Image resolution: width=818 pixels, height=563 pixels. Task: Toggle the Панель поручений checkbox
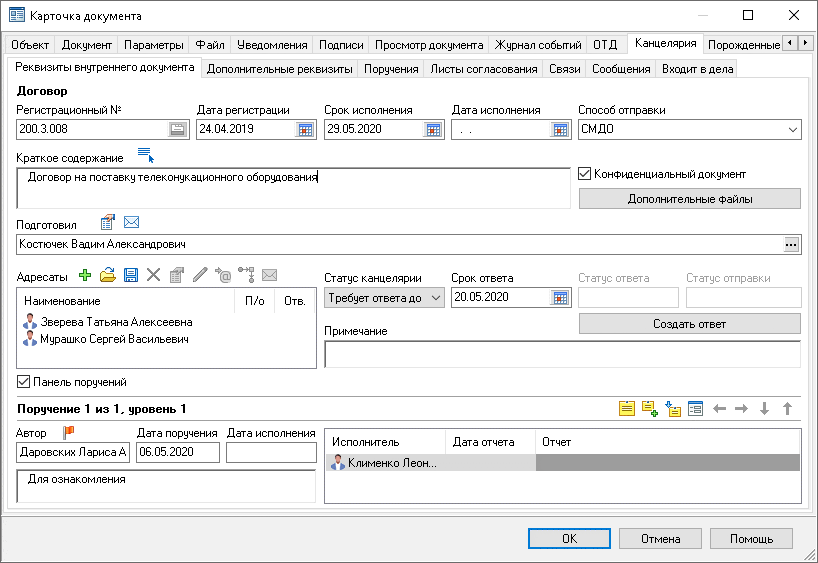[x=24, y=382]
